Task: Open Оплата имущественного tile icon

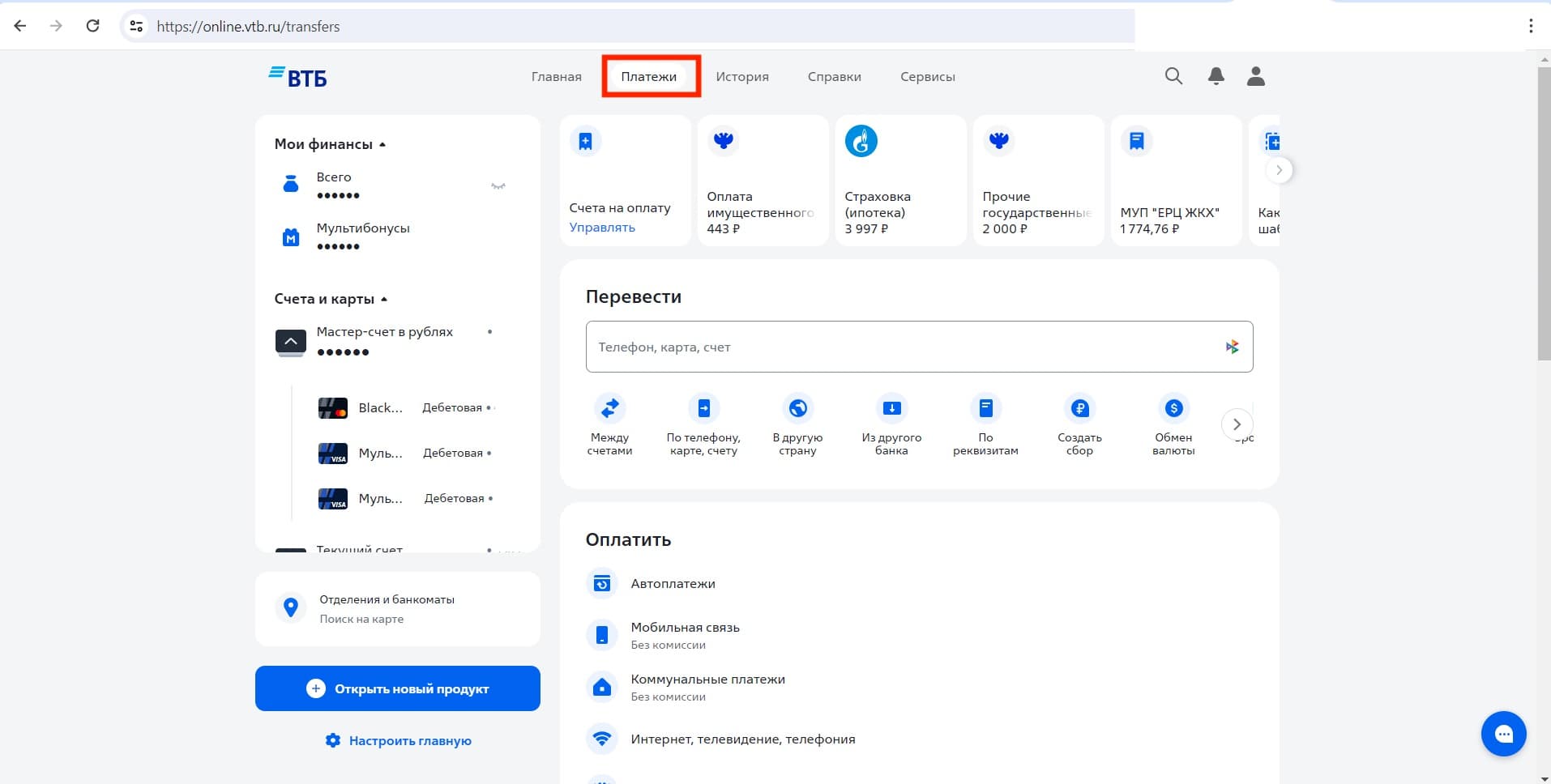Action: pyautogui.click(x=723, y=142)
